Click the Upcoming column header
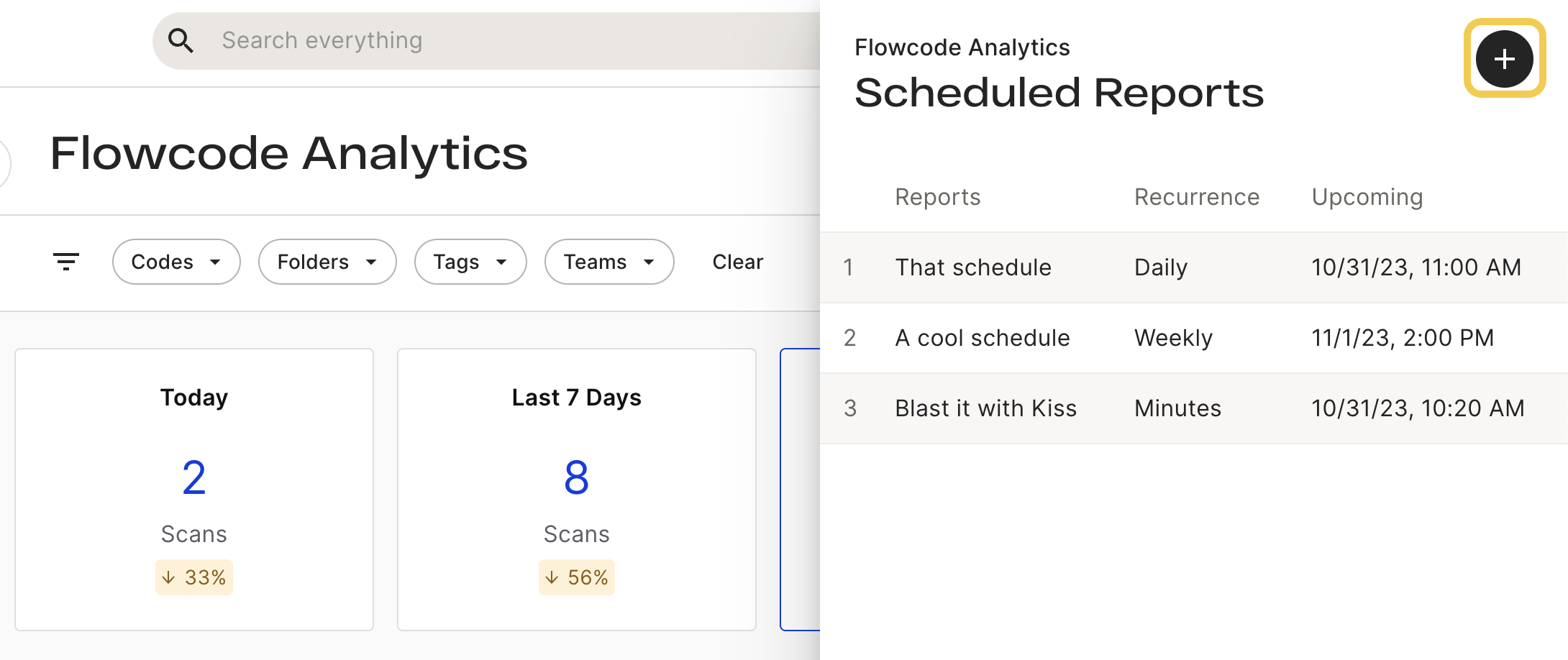This screenshot has width=1568, height=660. 1367,197
